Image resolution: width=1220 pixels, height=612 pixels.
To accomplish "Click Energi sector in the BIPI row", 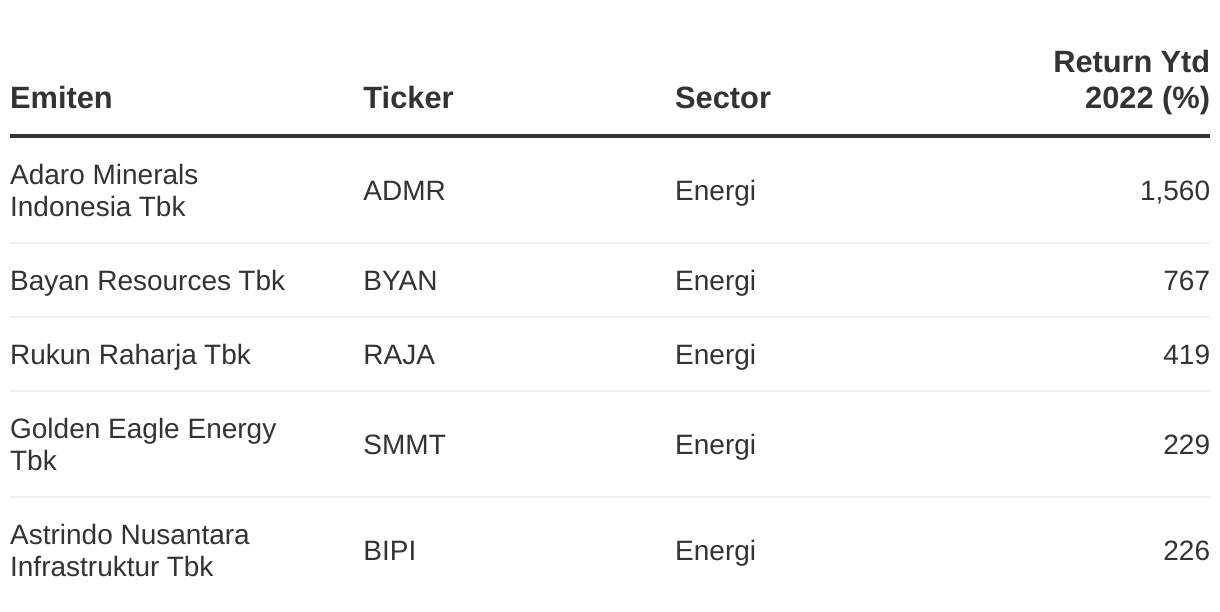I will pos(715,552).
